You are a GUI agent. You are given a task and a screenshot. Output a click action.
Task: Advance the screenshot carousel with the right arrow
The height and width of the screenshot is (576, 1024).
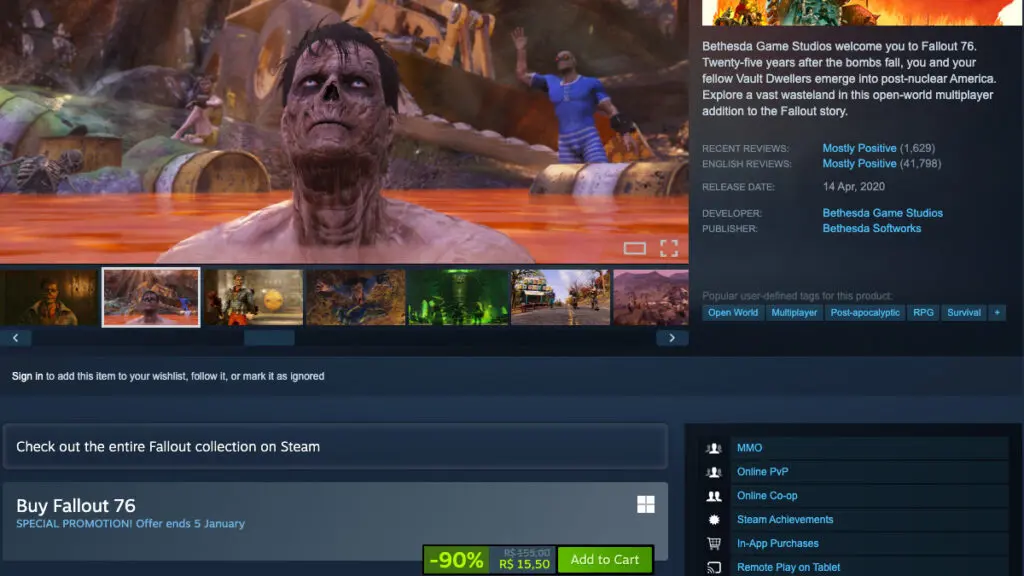click(x=672, y=337)
